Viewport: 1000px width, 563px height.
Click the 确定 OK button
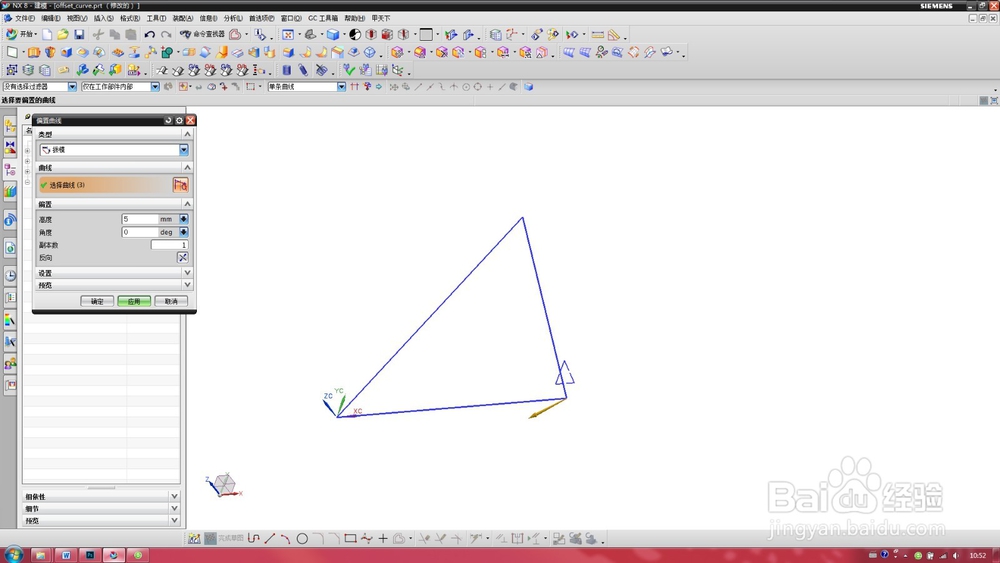coord(97,301)
